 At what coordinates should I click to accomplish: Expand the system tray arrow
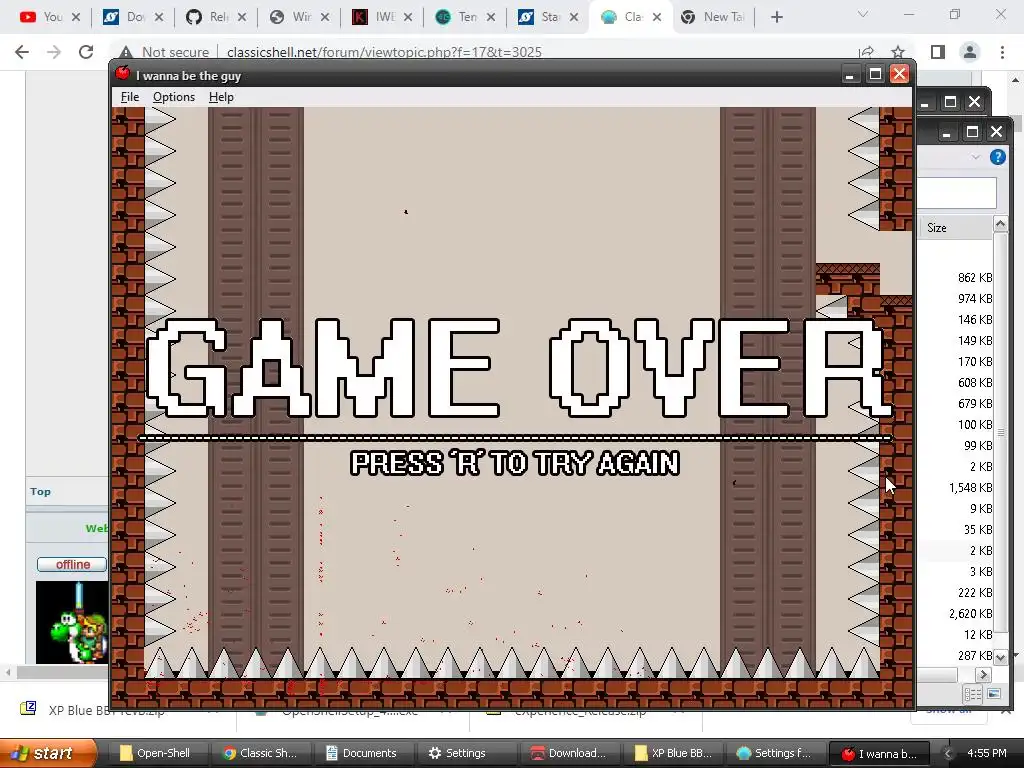click(948, 754)
